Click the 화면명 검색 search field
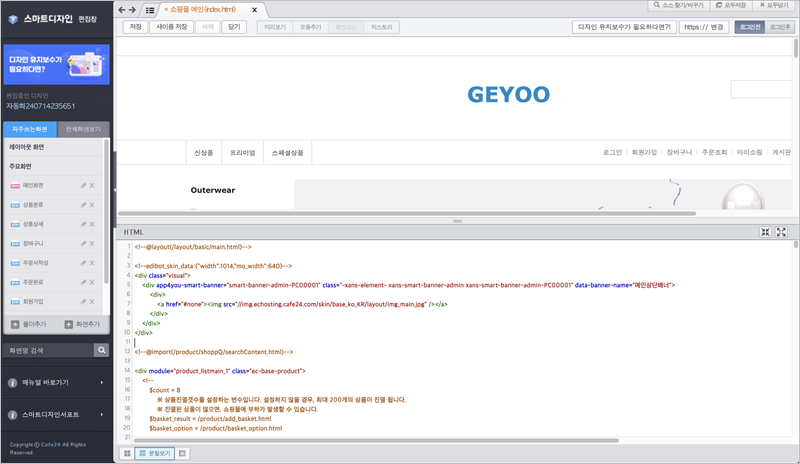Screen dimensions: 800x464 (48, 350)
